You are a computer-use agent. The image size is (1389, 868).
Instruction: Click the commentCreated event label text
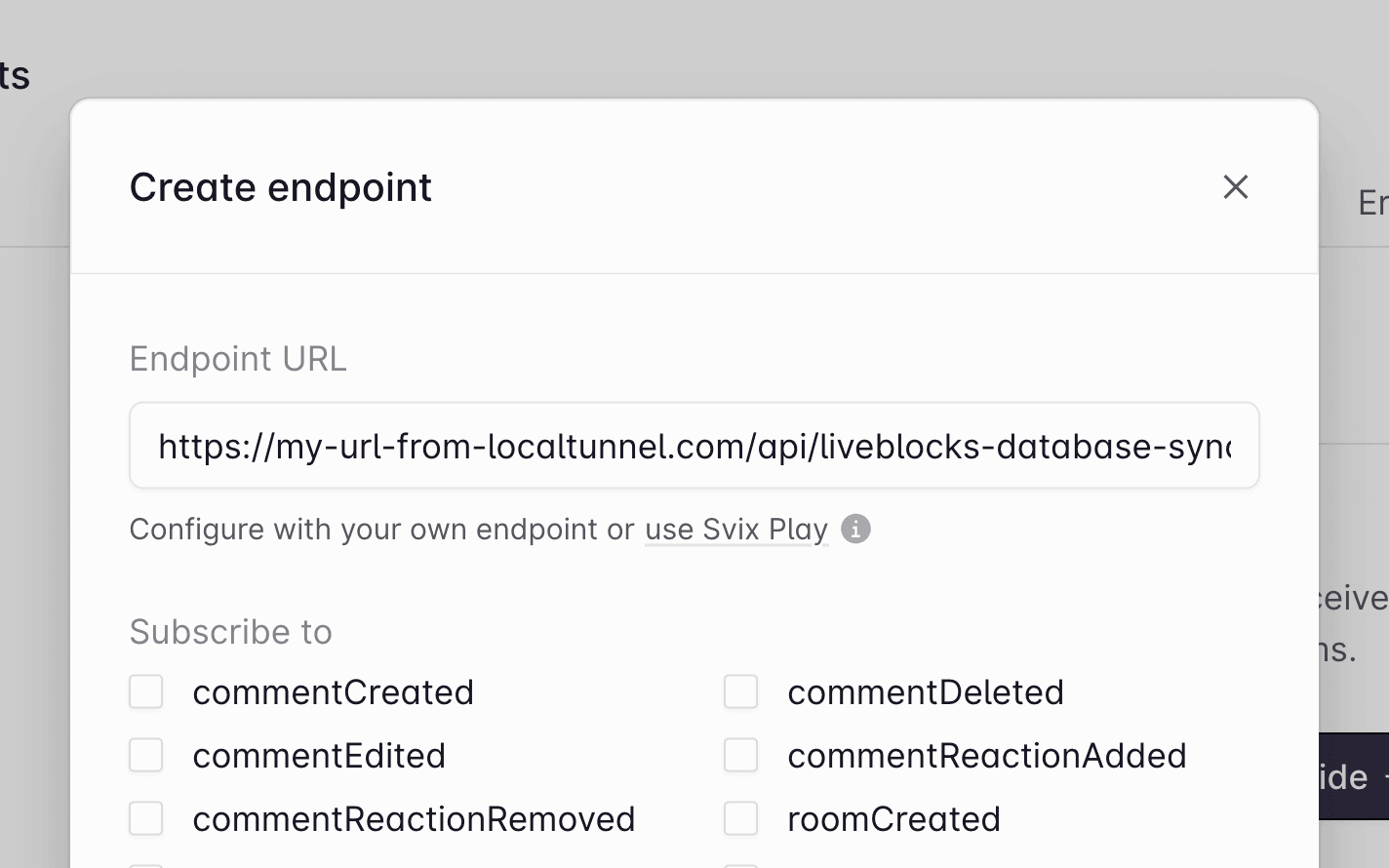tap(334, 691)
